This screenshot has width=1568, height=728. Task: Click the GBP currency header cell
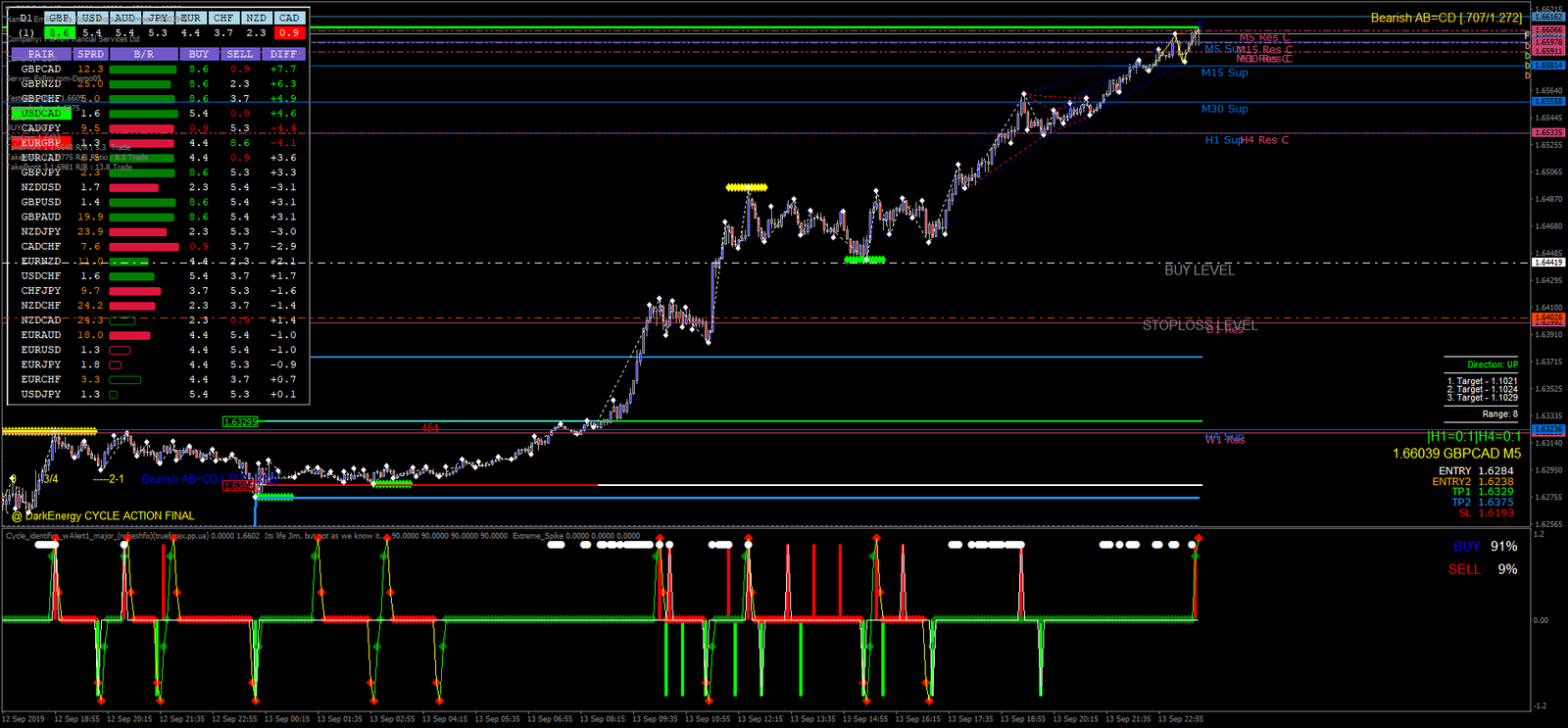pos(59,18)
